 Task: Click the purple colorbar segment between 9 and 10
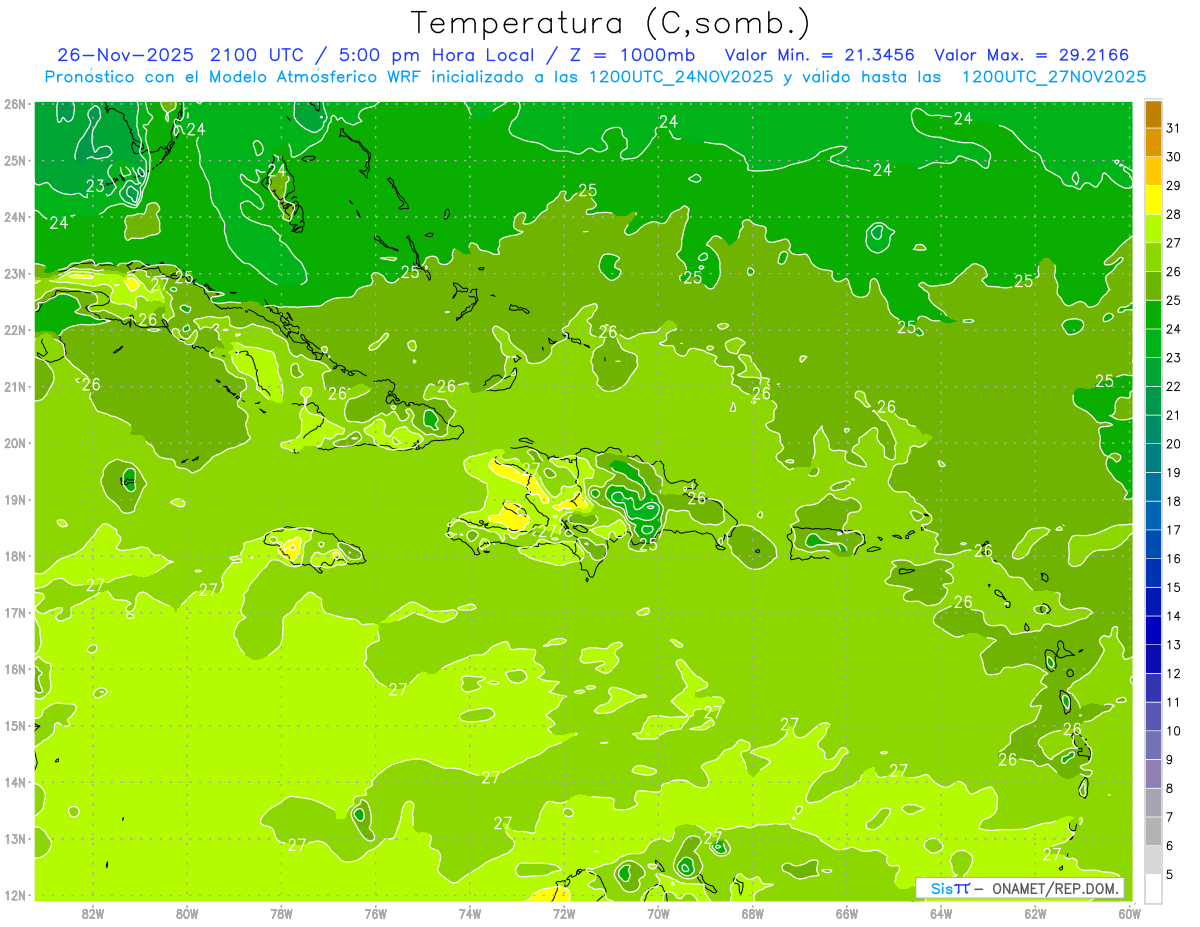[x=1153, y=745]
